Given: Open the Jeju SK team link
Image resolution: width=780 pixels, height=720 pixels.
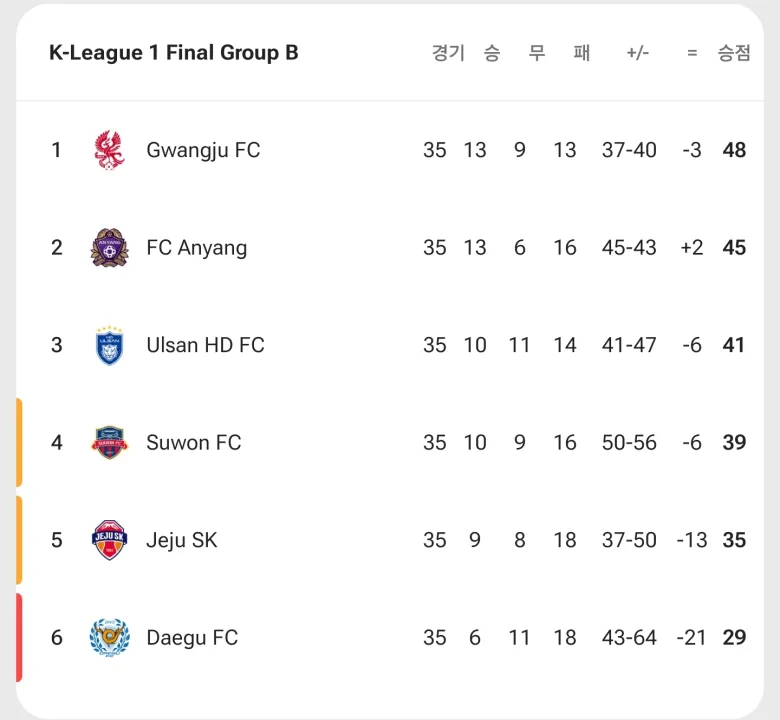Looking at the screenshot, I should tap(182, 540).
